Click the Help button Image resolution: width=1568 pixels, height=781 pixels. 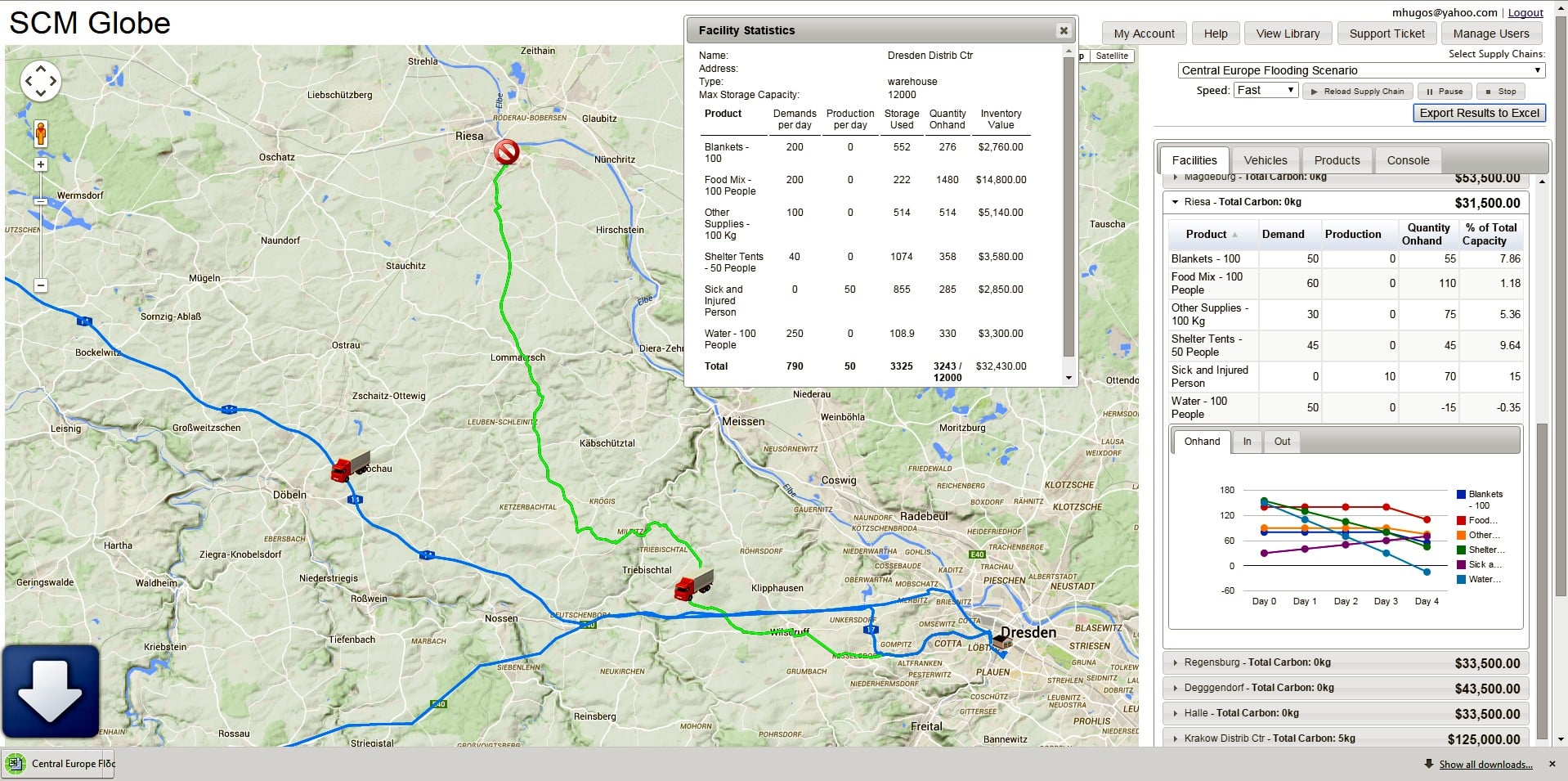click(1216, 34)
